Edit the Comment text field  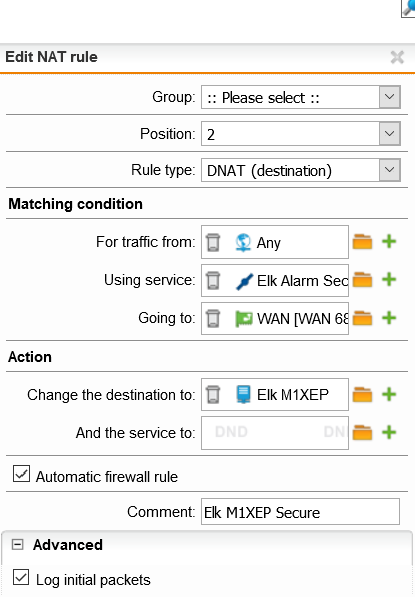tap(300, 512)
